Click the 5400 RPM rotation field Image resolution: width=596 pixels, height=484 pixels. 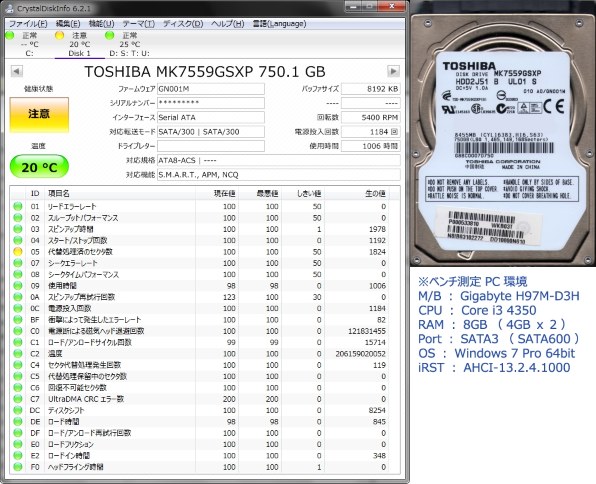pos(371,117)
